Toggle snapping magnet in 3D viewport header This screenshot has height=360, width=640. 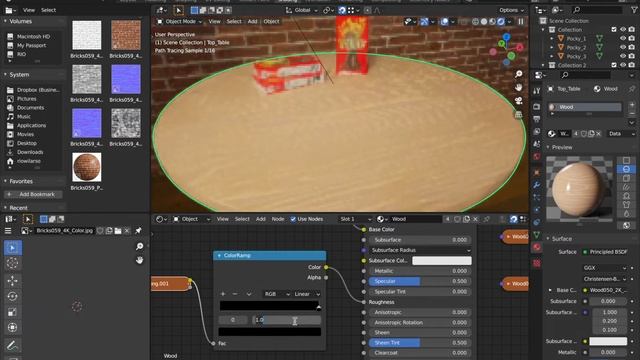(x=342, y=10)
